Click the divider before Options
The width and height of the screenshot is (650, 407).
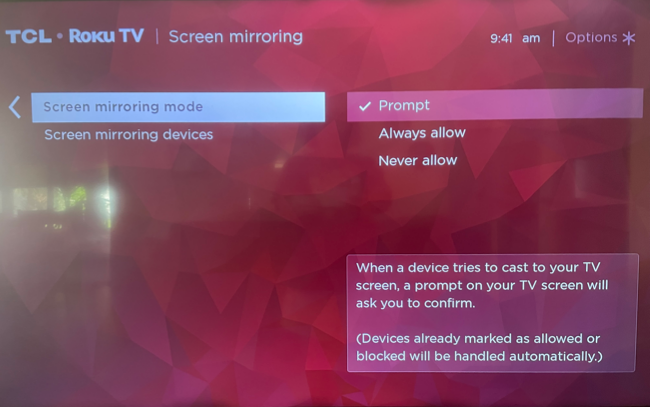[553, 39]
